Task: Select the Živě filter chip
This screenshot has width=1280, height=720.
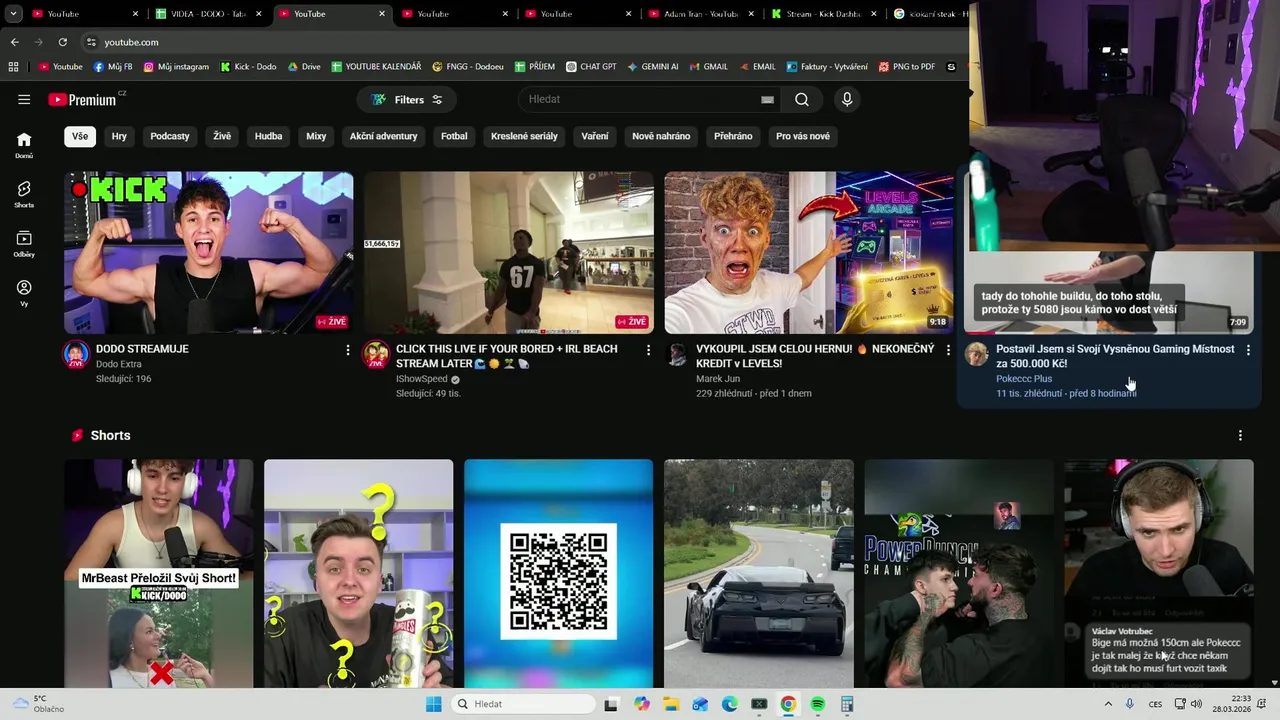Action: (x=222, y=136)
